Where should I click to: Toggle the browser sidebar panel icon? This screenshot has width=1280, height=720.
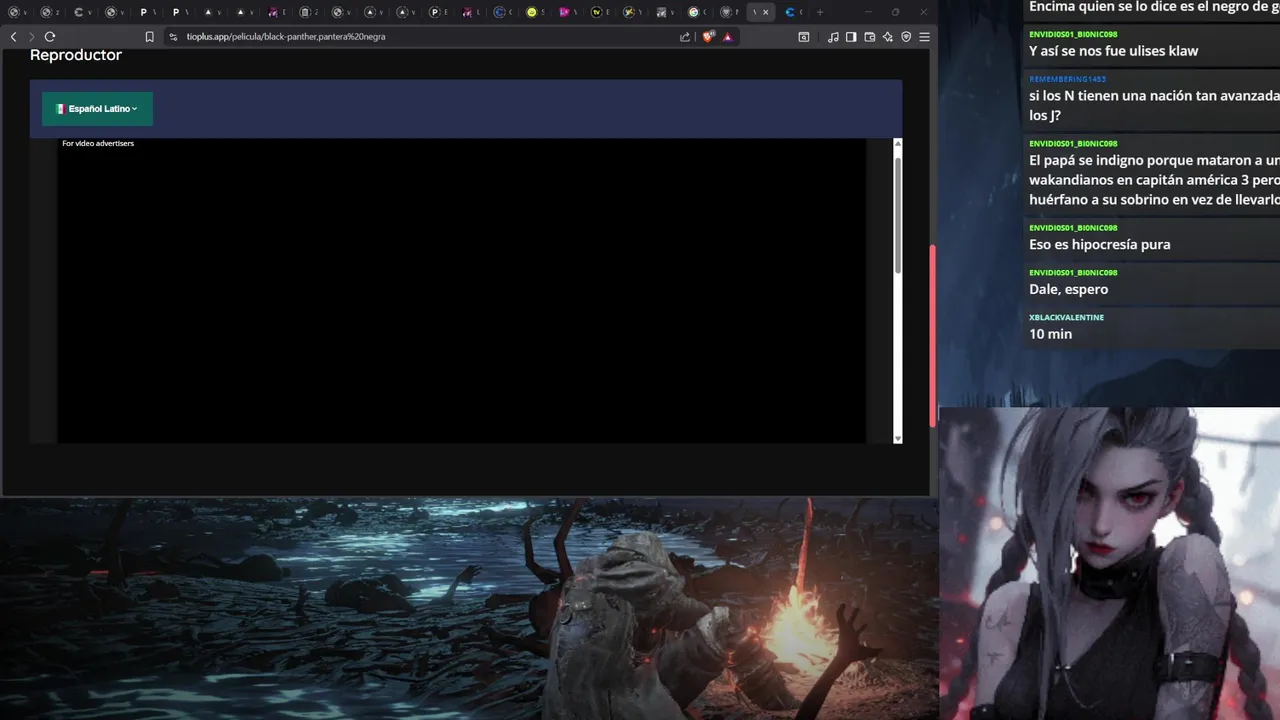[x=851, y=37]
